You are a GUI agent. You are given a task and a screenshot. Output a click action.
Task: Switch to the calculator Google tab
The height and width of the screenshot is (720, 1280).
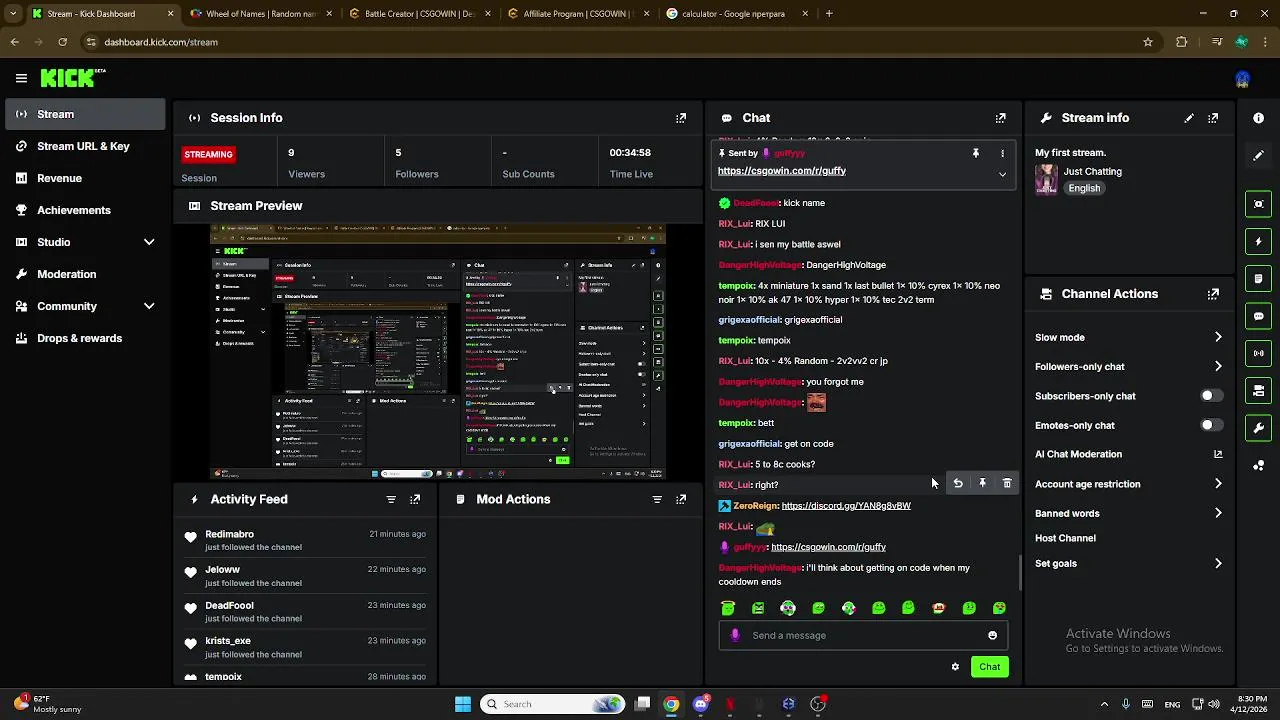coord(737,14)
